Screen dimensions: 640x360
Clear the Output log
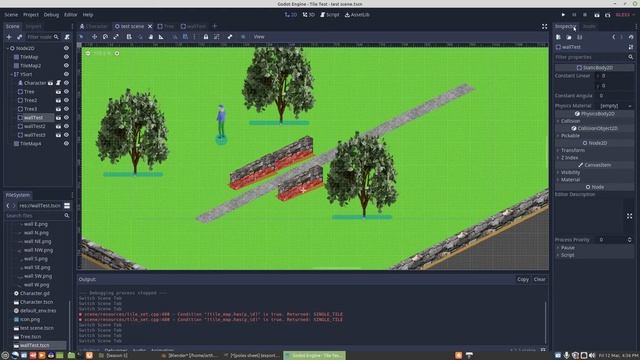click(x=540, y=280)
